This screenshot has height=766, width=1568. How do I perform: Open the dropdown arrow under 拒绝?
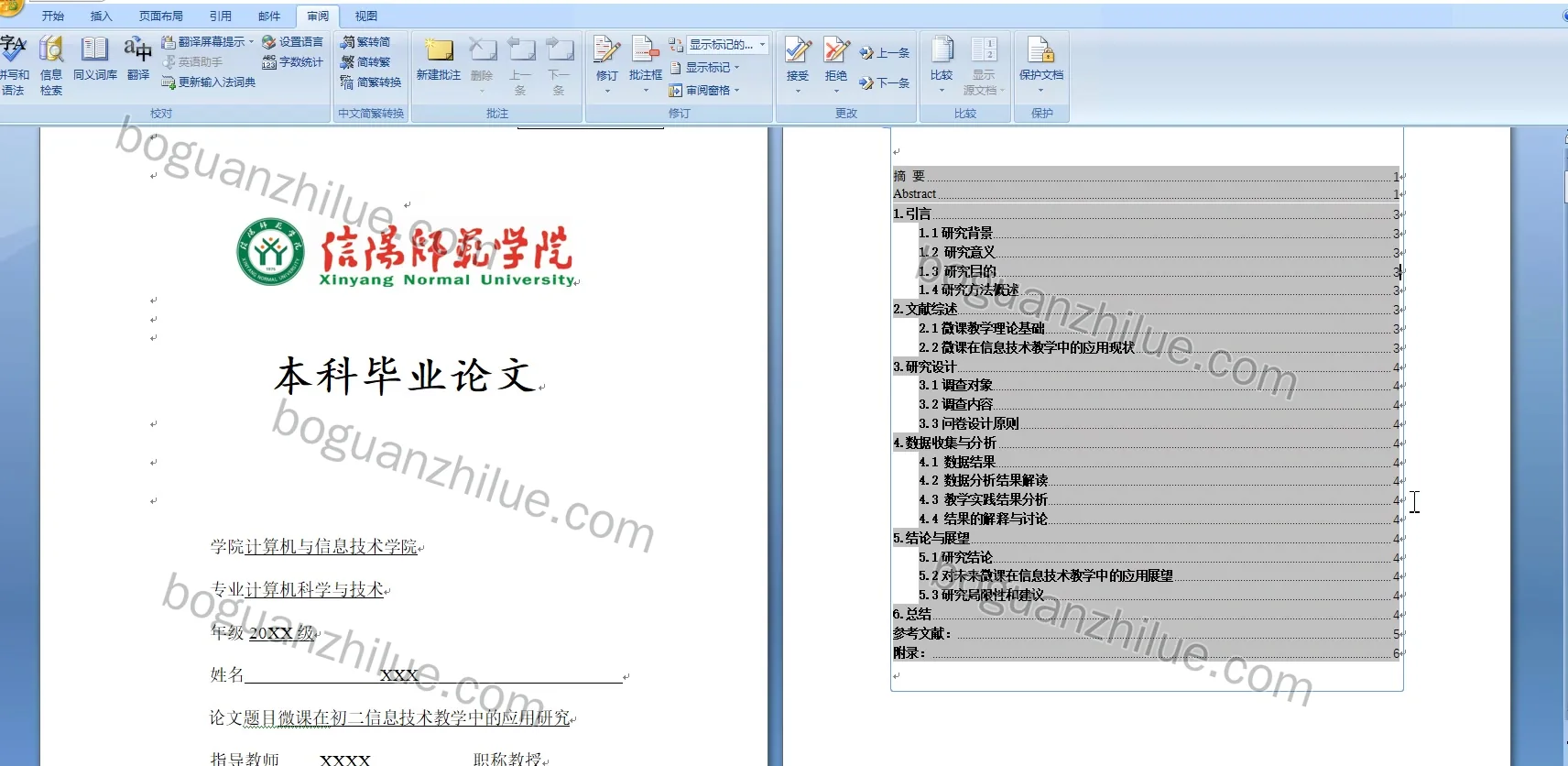836,91
